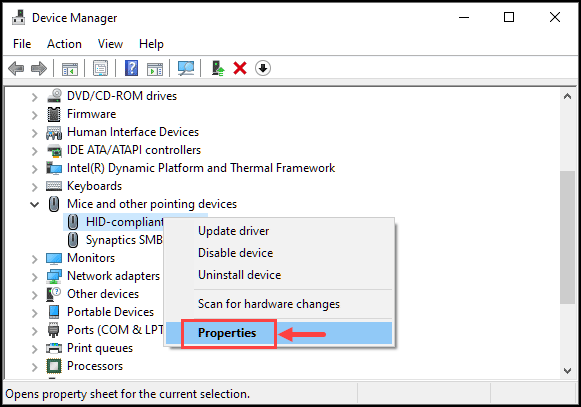This screenshot has width=581, height=407.
Task: Click Scan for hardware changes monitor icon
Action: tap(186, 69)
